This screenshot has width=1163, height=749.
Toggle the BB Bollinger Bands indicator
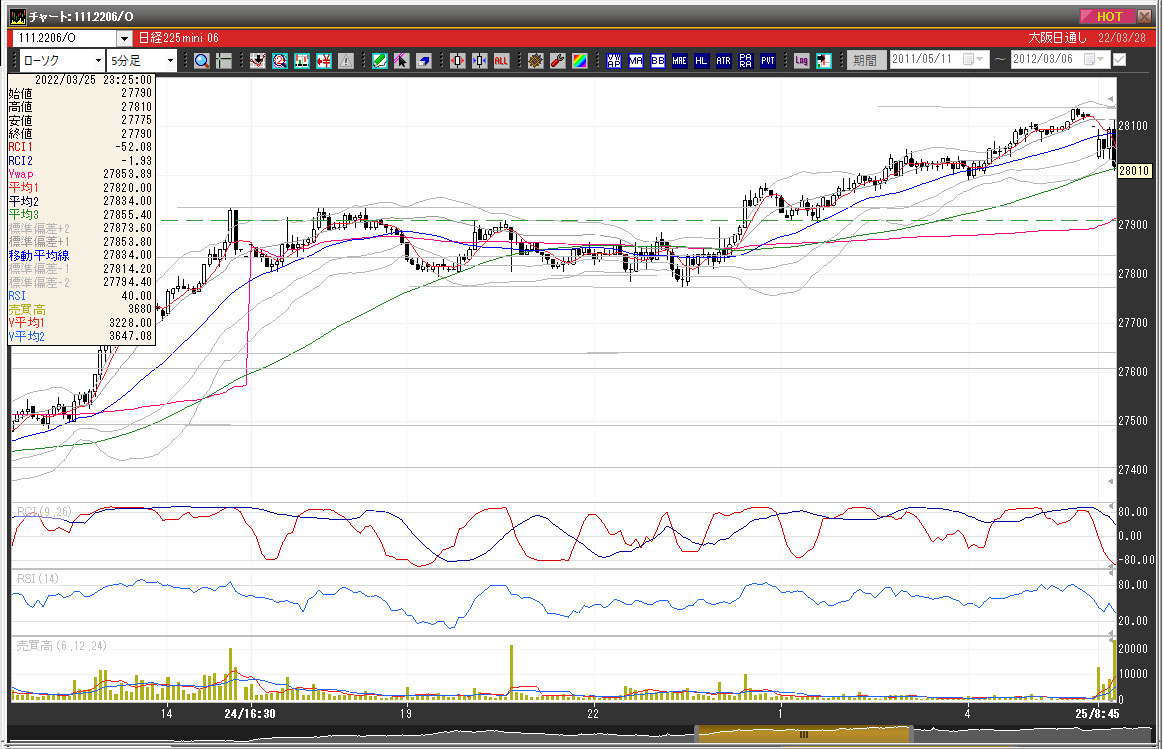657,61
